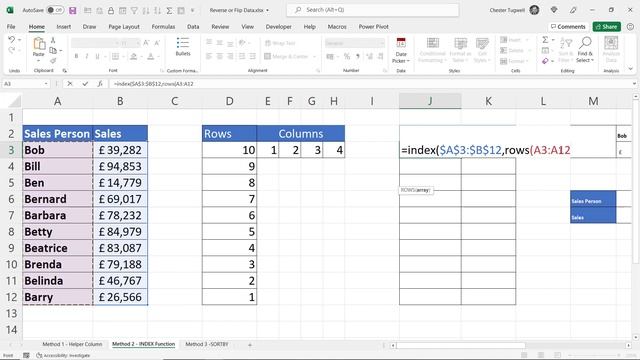
Task: Click the Analyze Data button
Action: tap(611, 49)
